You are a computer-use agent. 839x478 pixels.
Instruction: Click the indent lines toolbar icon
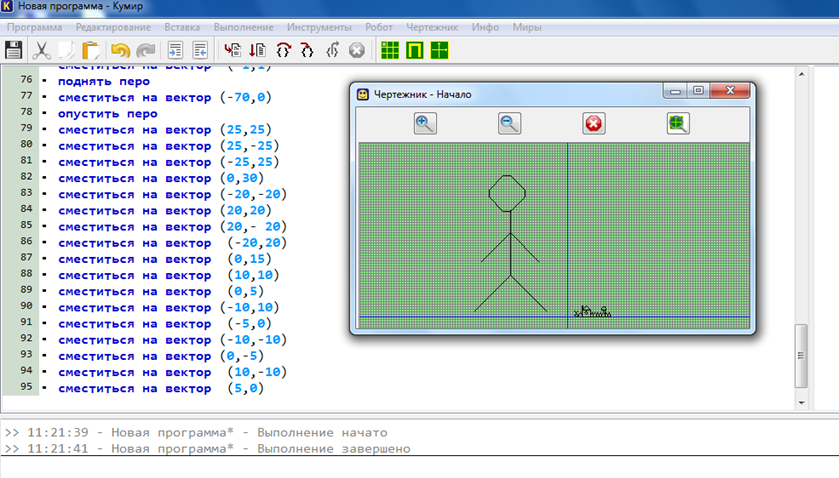(x=175, y=50)
